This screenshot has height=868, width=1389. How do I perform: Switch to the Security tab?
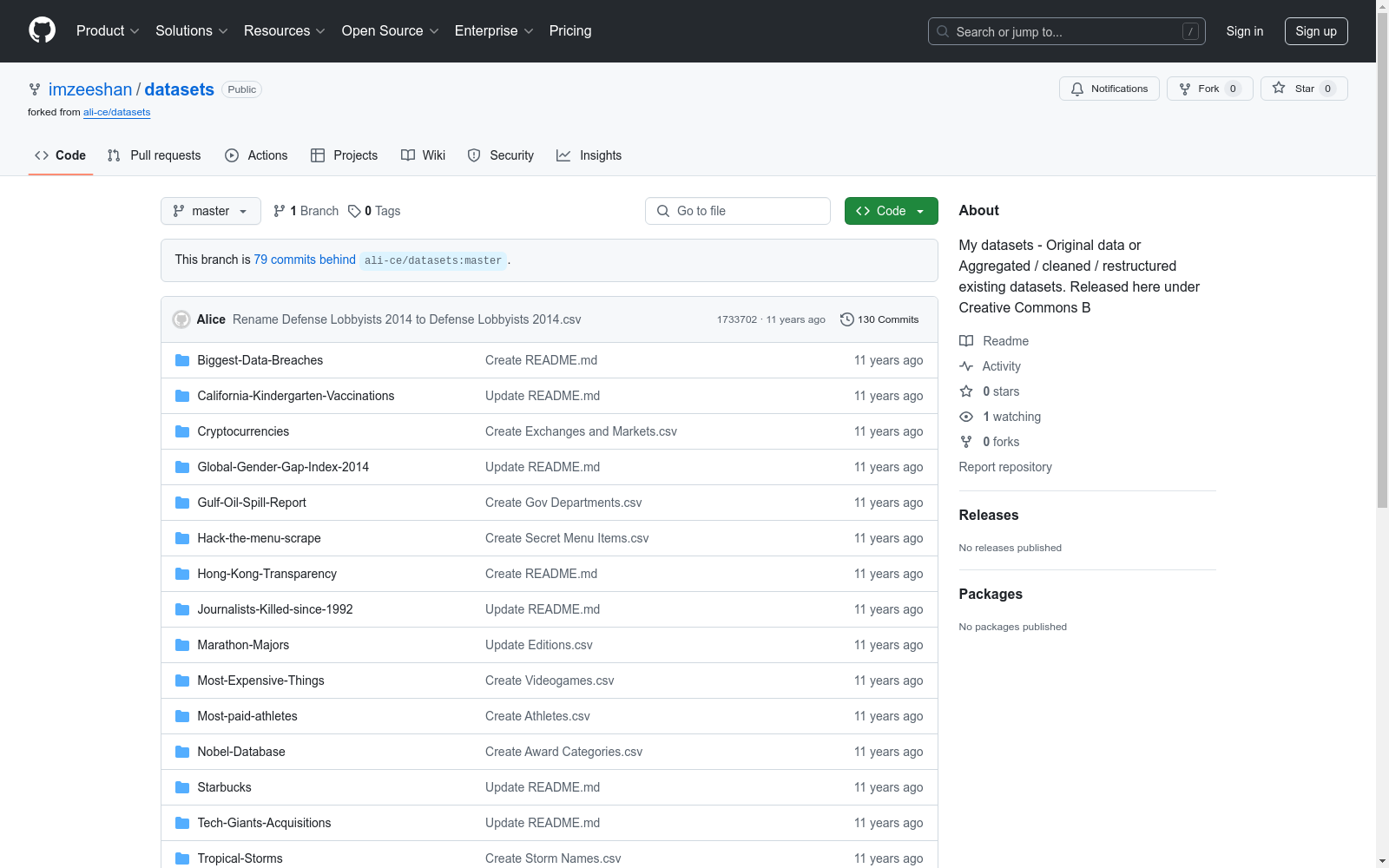501,155
